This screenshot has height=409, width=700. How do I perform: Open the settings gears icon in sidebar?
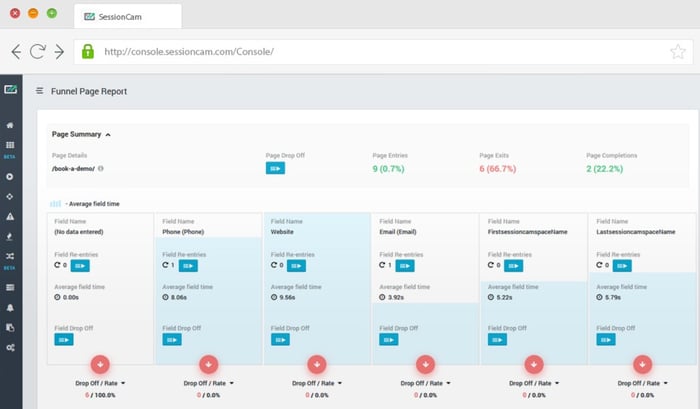(x=10, y=347)
